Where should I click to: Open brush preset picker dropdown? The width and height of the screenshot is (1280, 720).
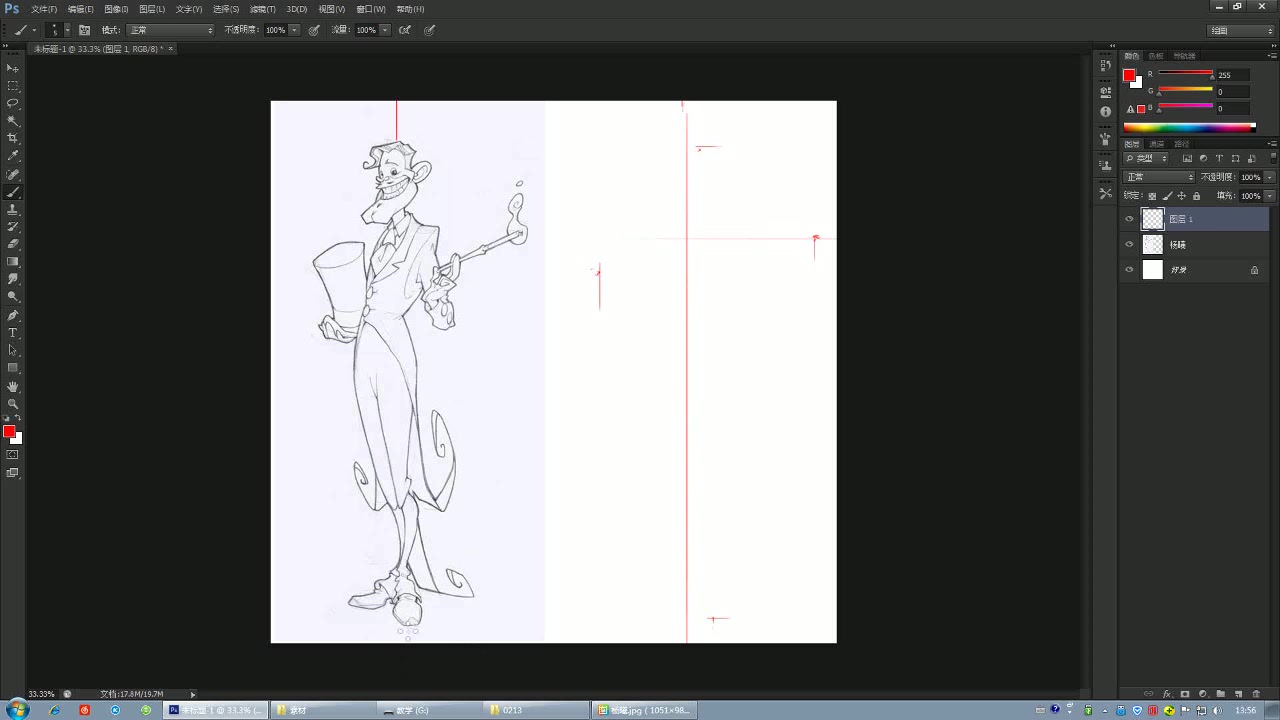(x=67, y=30)
